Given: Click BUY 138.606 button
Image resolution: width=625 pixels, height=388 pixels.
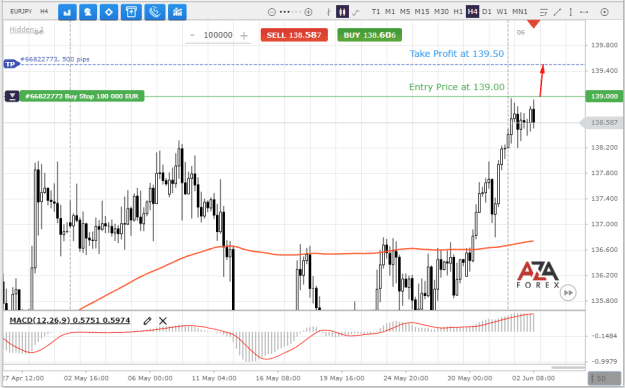Looking at the screenshot, I should pos(369,35).
